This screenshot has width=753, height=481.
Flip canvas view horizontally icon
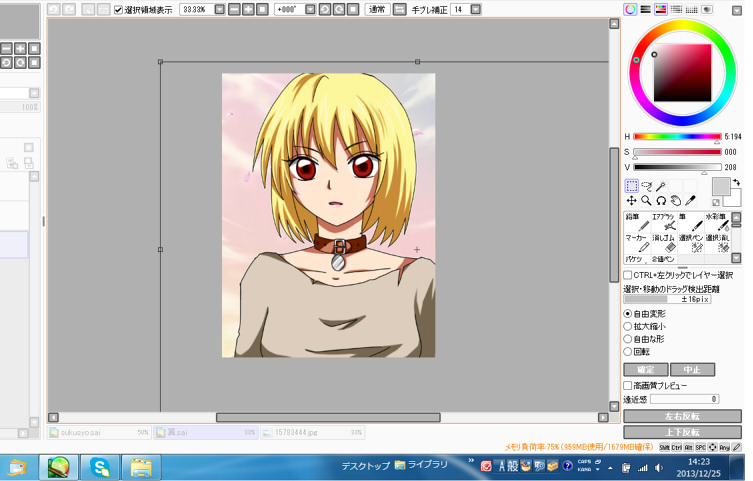coord(399,9)
